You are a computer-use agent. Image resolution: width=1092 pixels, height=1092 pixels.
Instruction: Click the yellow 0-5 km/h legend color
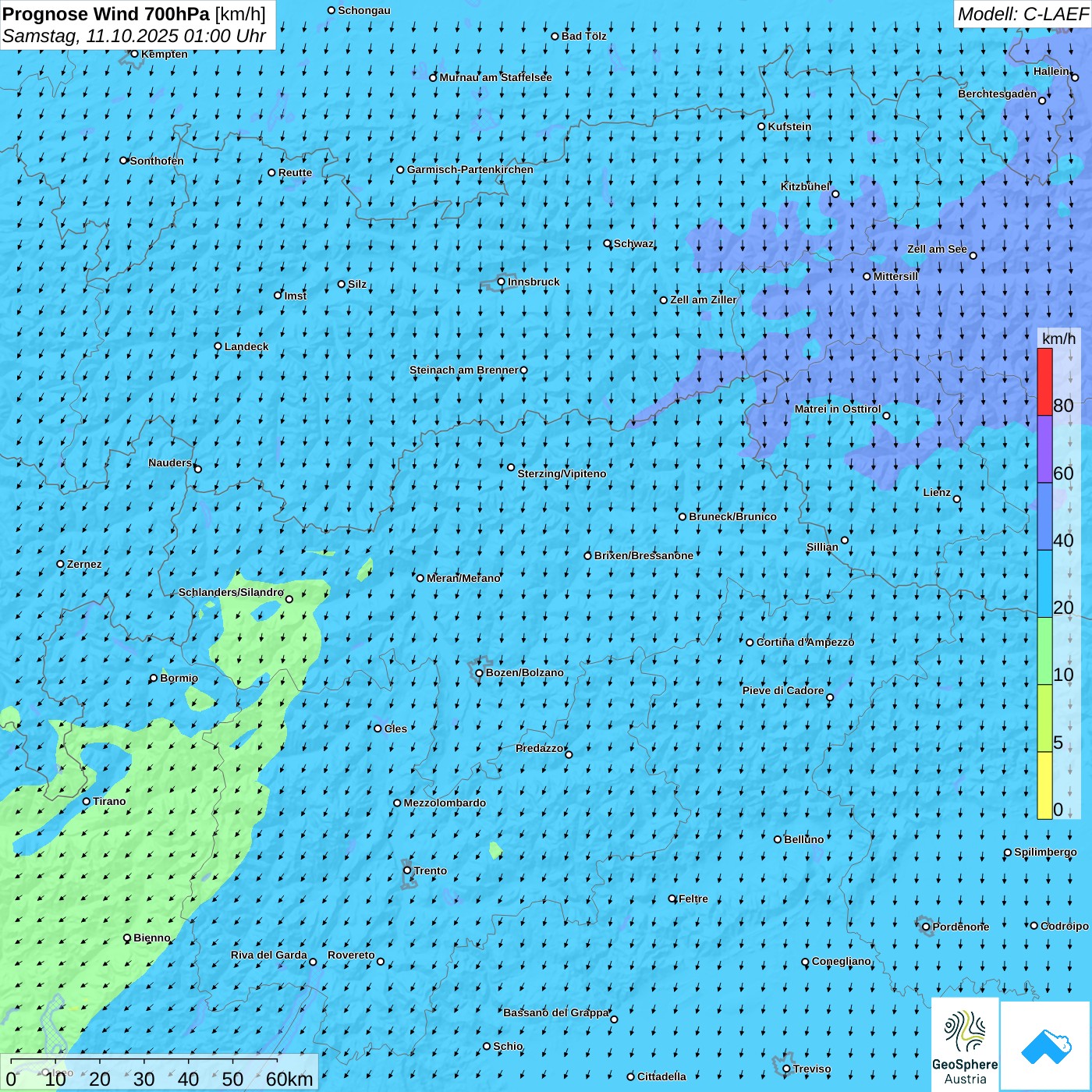click(1044, 785)
